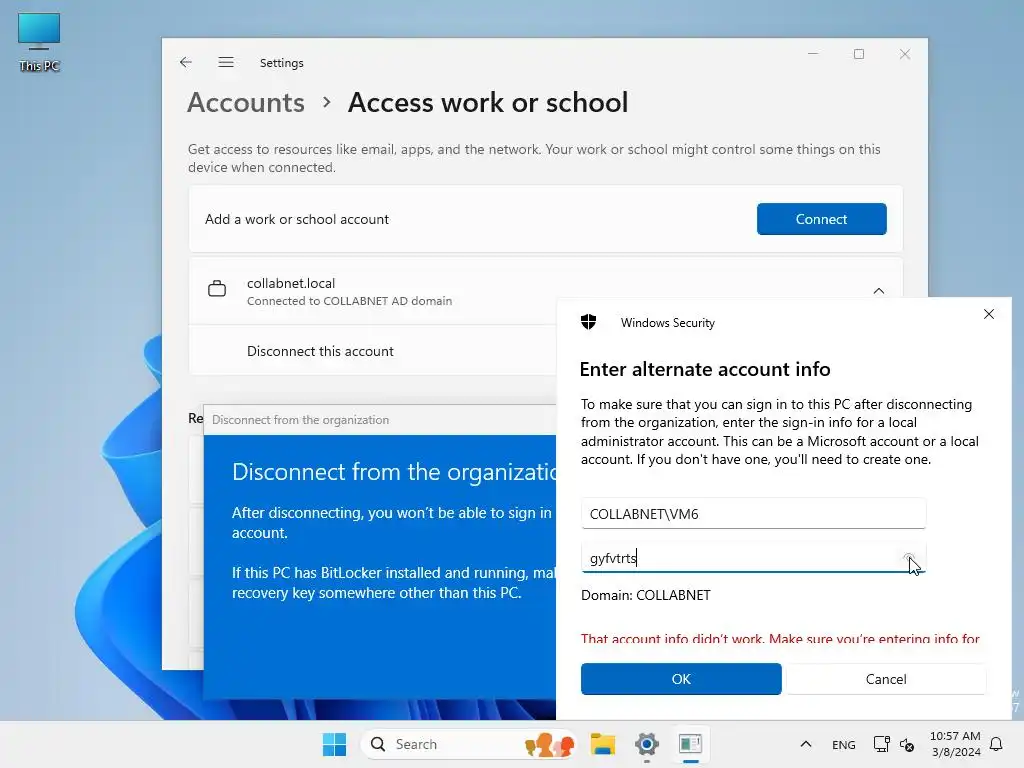Click the network status tray icon
The image size is (1024, 768).
coord(881,744)
